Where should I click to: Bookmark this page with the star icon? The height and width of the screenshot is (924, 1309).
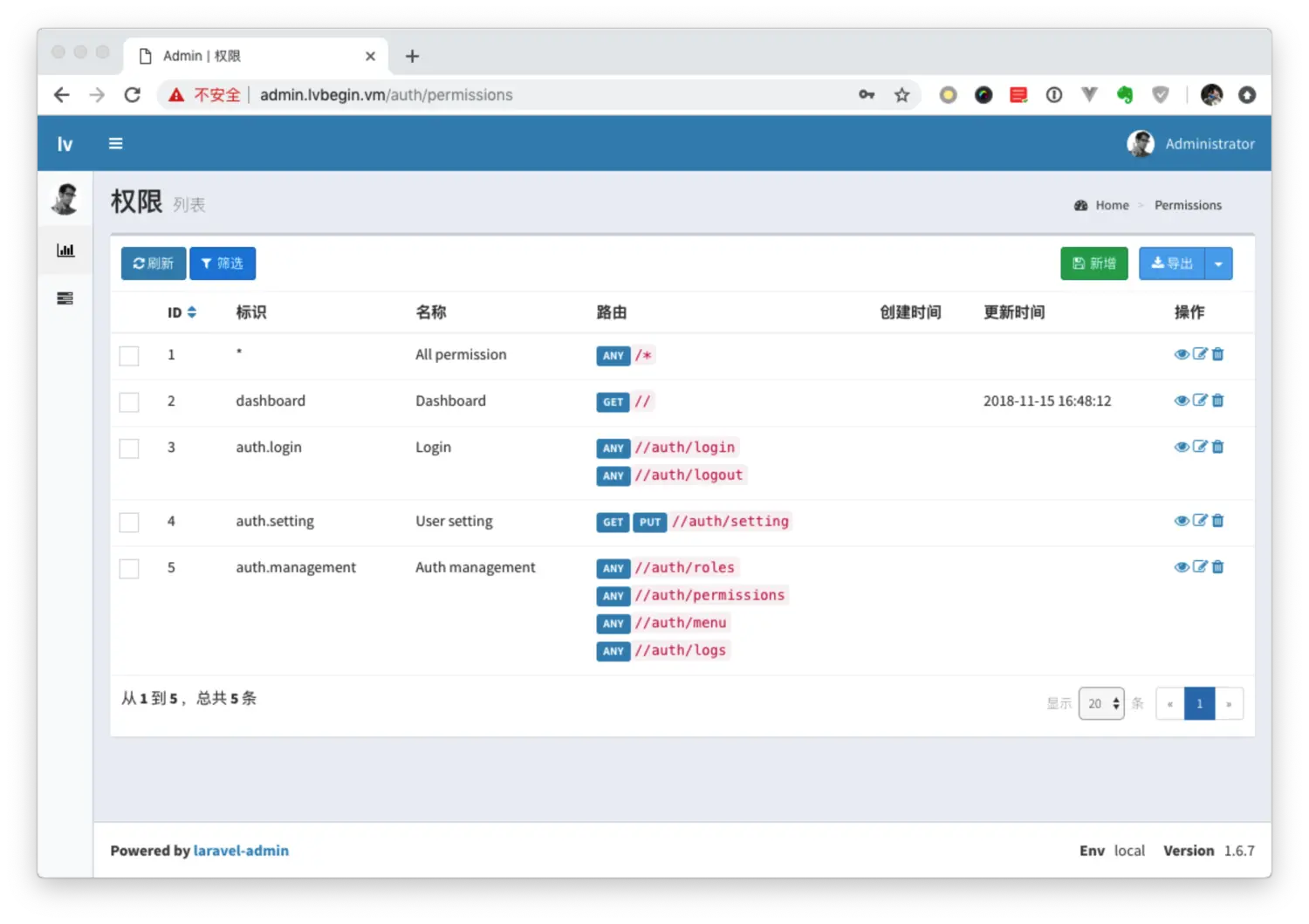point(901,94)
